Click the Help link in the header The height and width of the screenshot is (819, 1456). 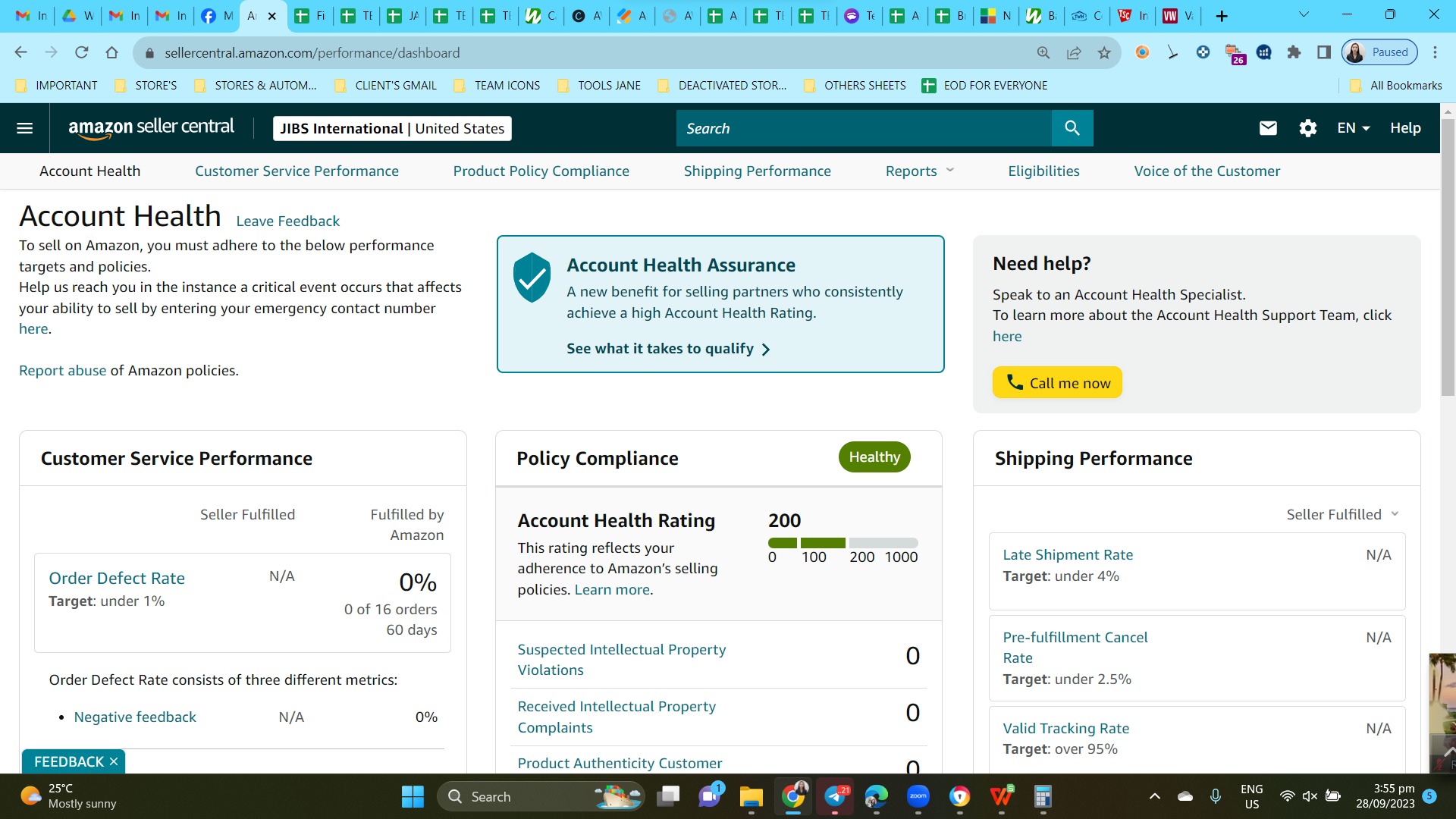pos(1405,128)
